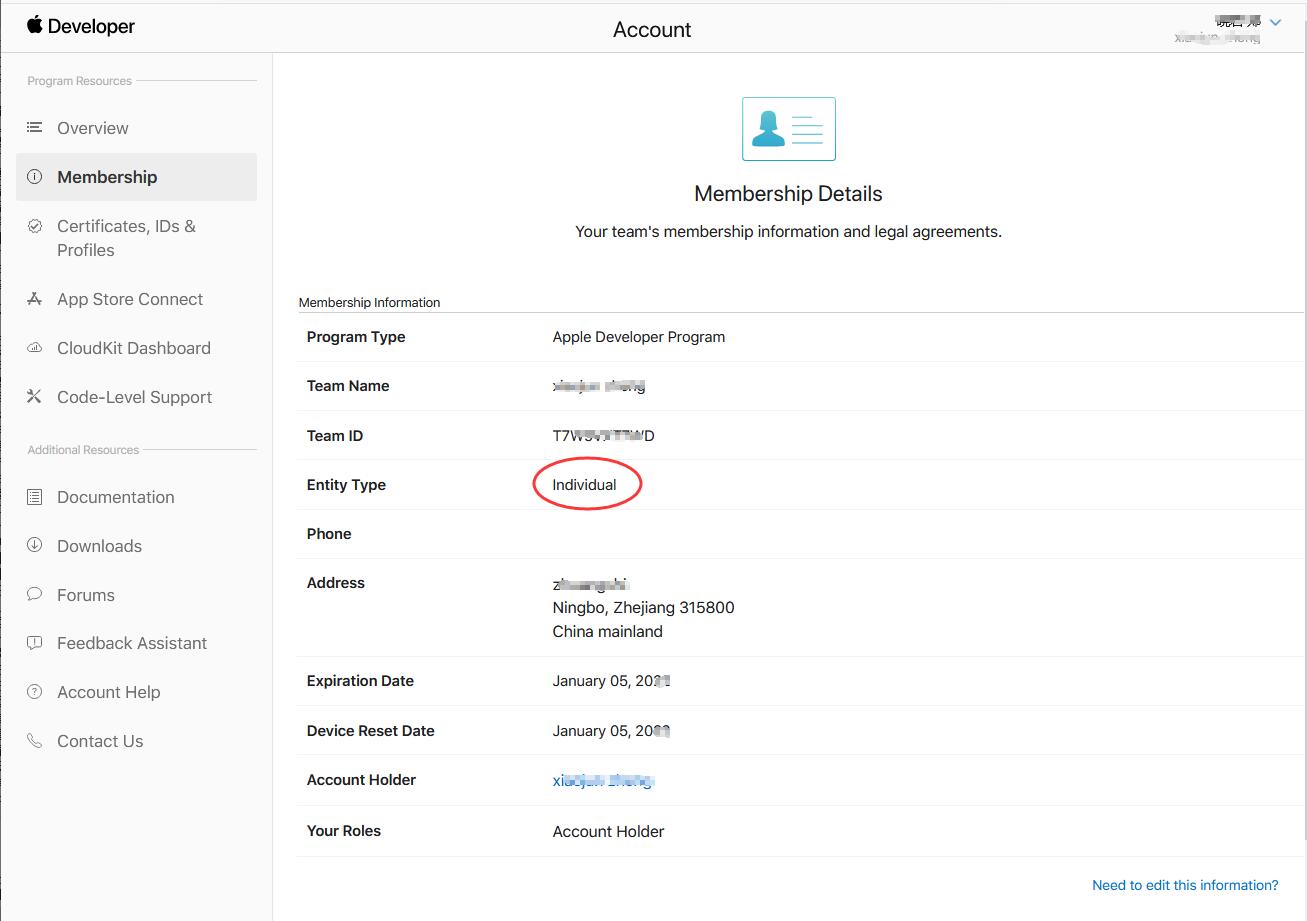Click the Account page title
The width and height of the screenshot is (1307, 921).
click(x=652, y=30)
